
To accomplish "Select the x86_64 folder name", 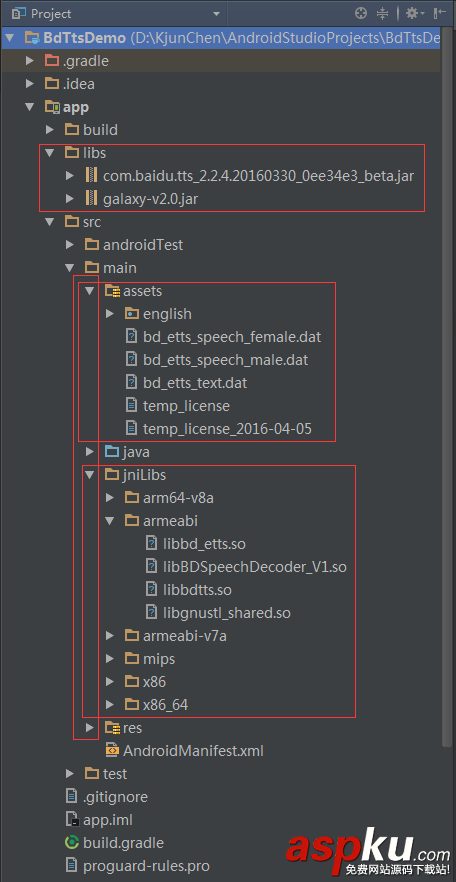I will click(165, 705).
